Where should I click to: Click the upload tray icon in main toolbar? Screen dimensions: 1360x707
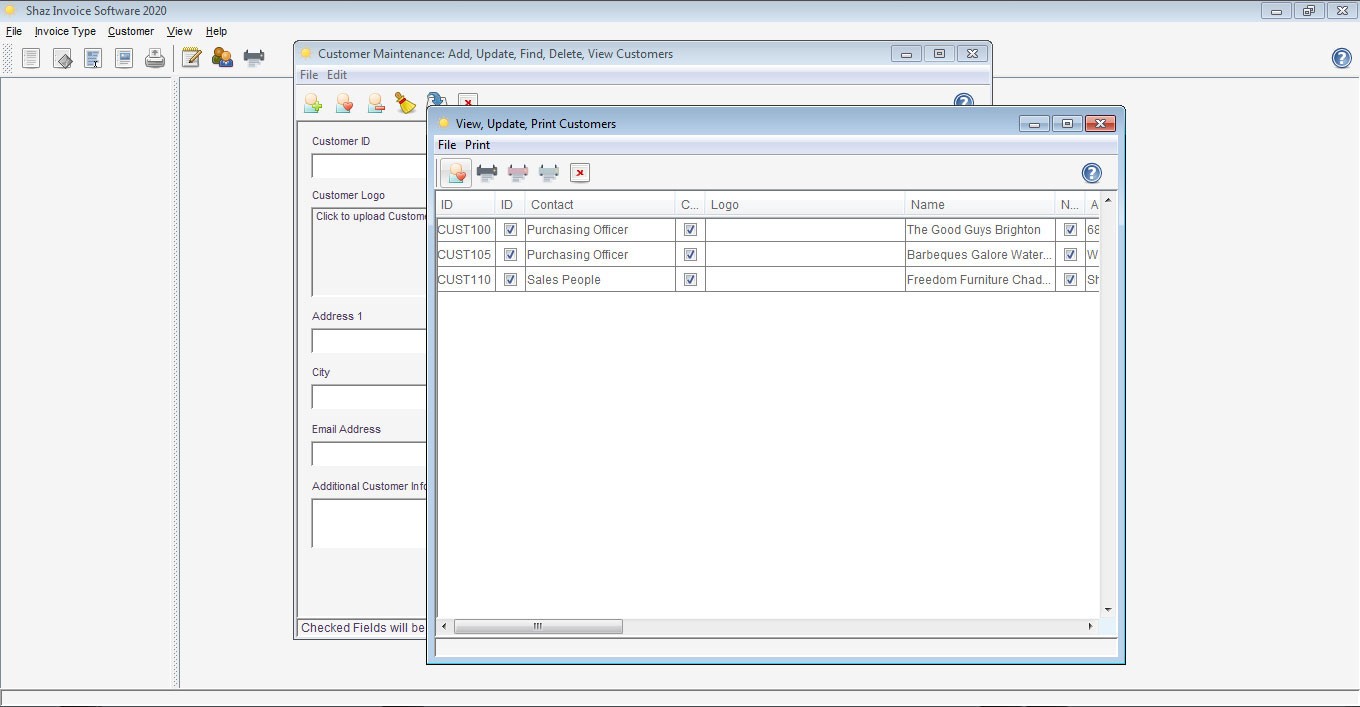[x=155, y=59]
